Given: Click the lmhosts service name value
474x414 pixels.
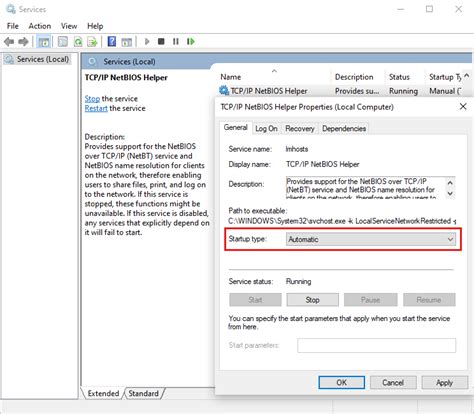Looking at the screenshot, I should (x=297, y=149).
